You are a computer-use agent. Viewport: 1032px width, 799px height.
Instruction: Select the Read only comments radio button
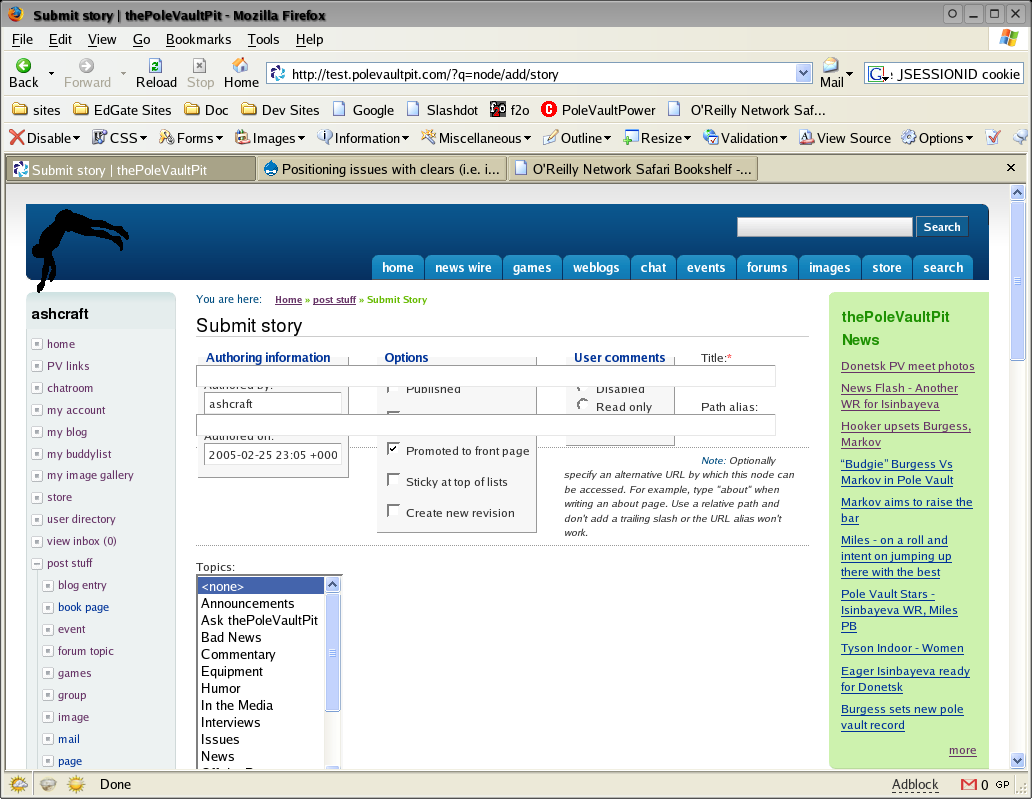[582, 405]
